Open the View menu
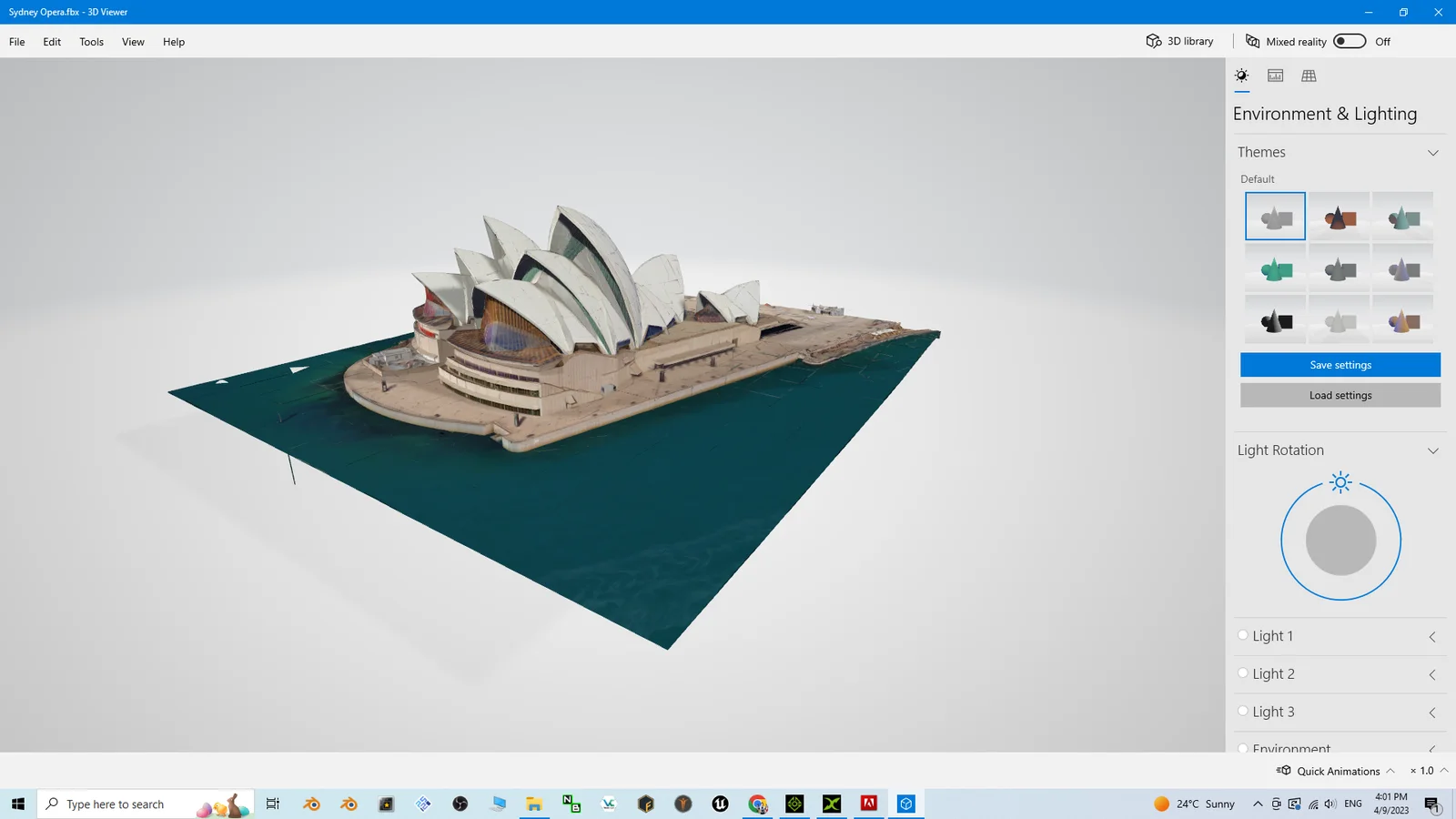The image size is (1456, 819). pos(133,41)
